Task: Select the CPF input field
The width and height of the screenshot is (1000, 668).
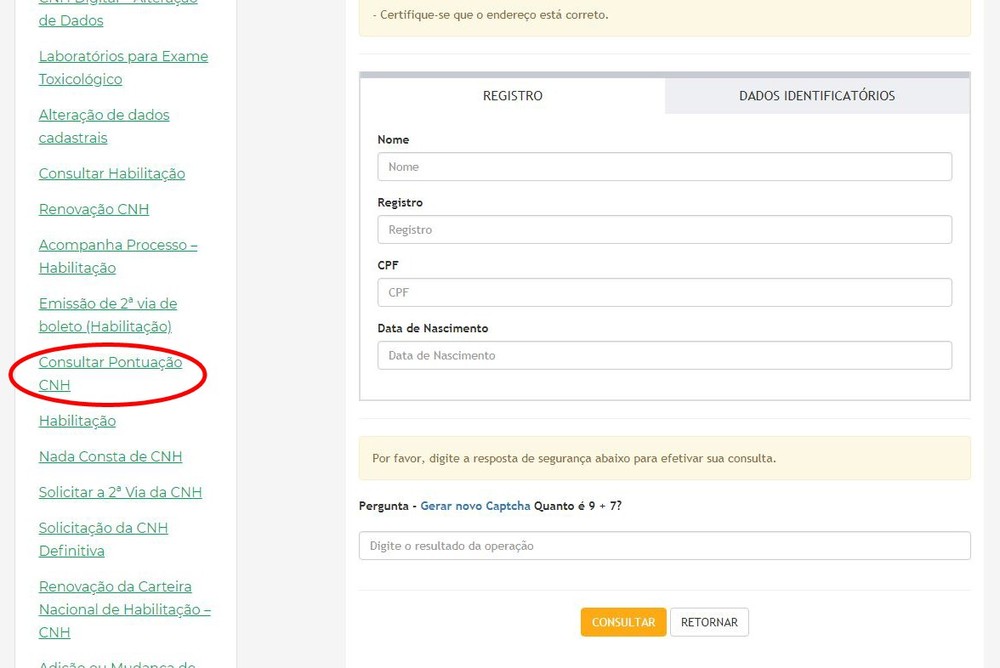Action: coord(663,292)
